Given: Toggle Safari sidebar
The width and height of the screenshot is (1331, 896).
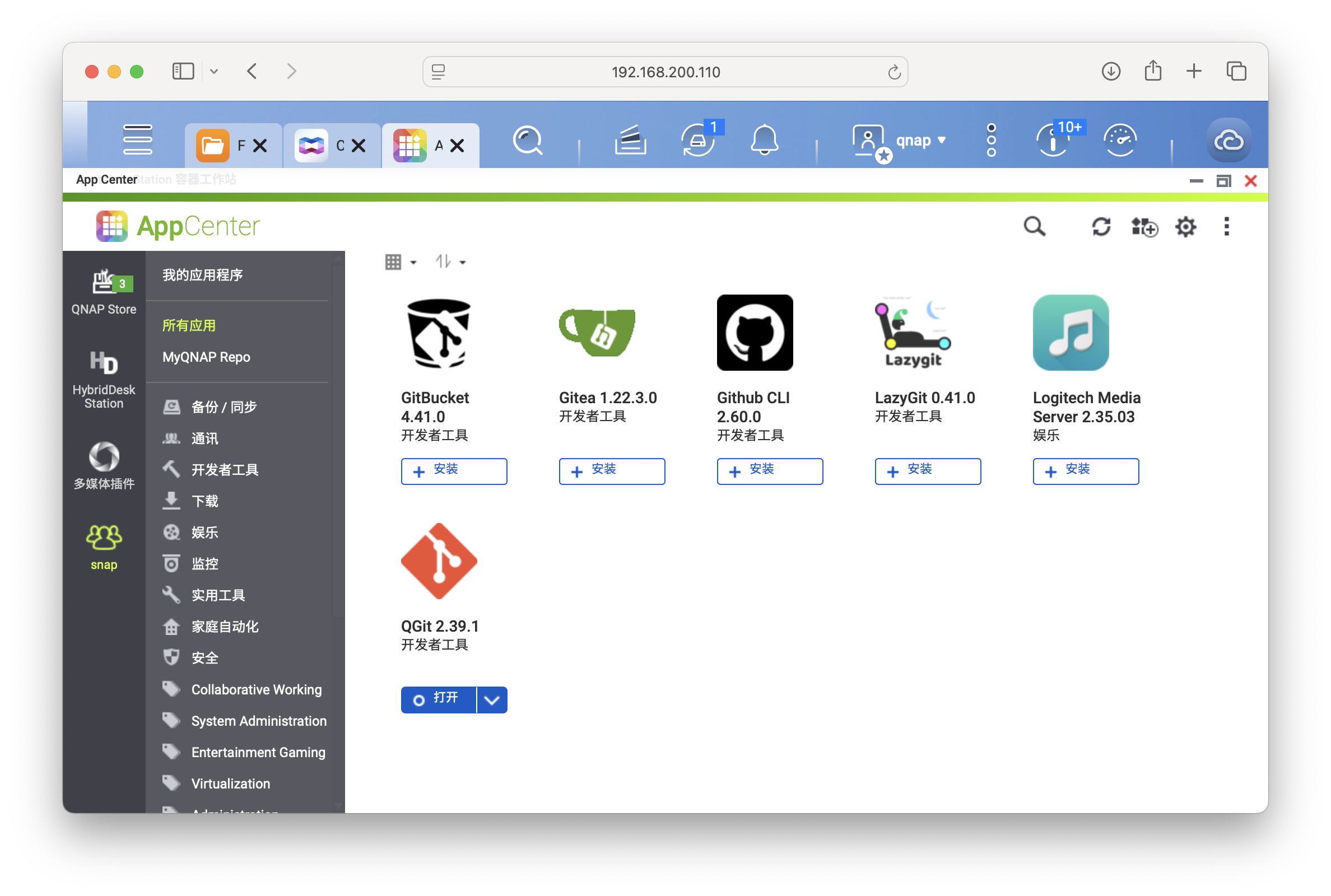Looking at the screenshot, I should (183, 72).
